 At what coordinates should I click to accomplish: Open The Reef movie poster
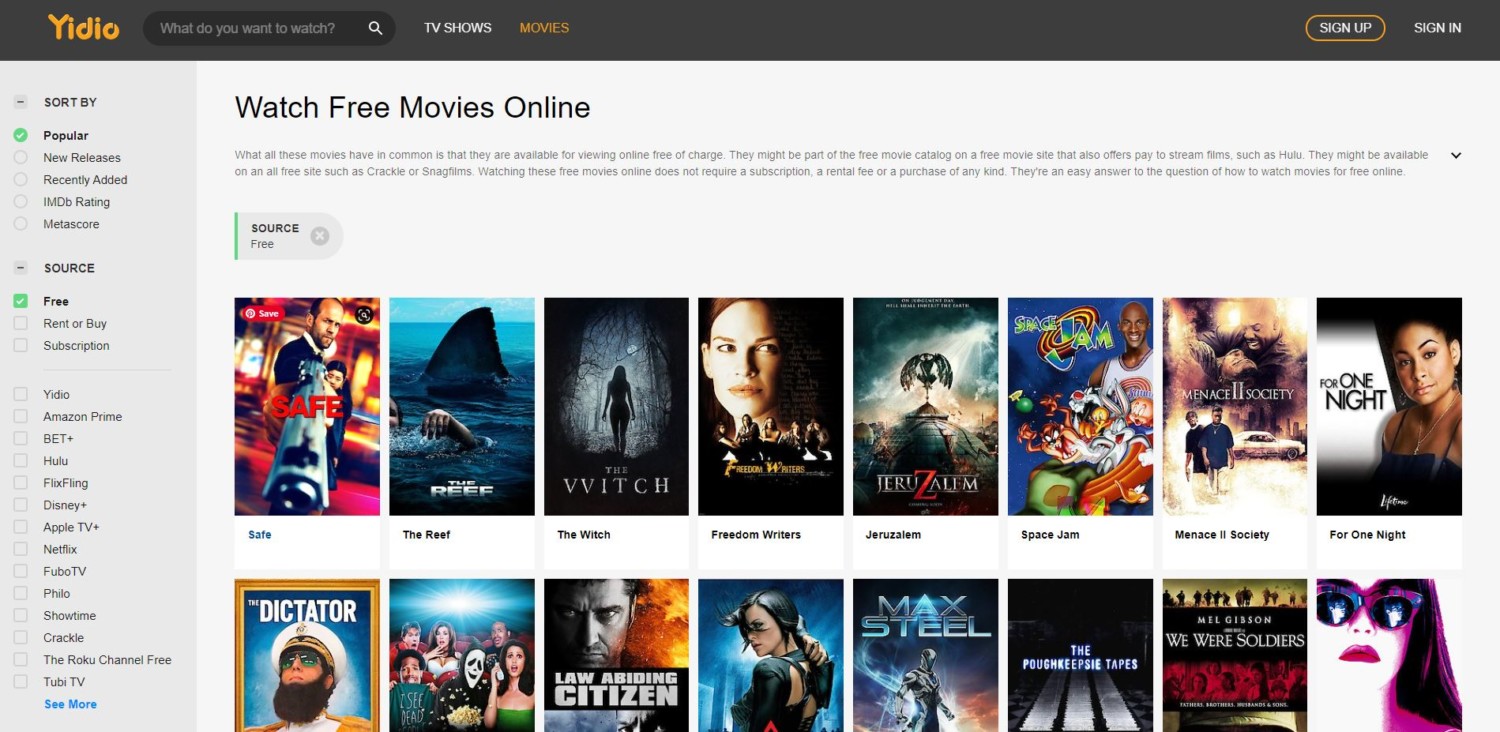462,406
